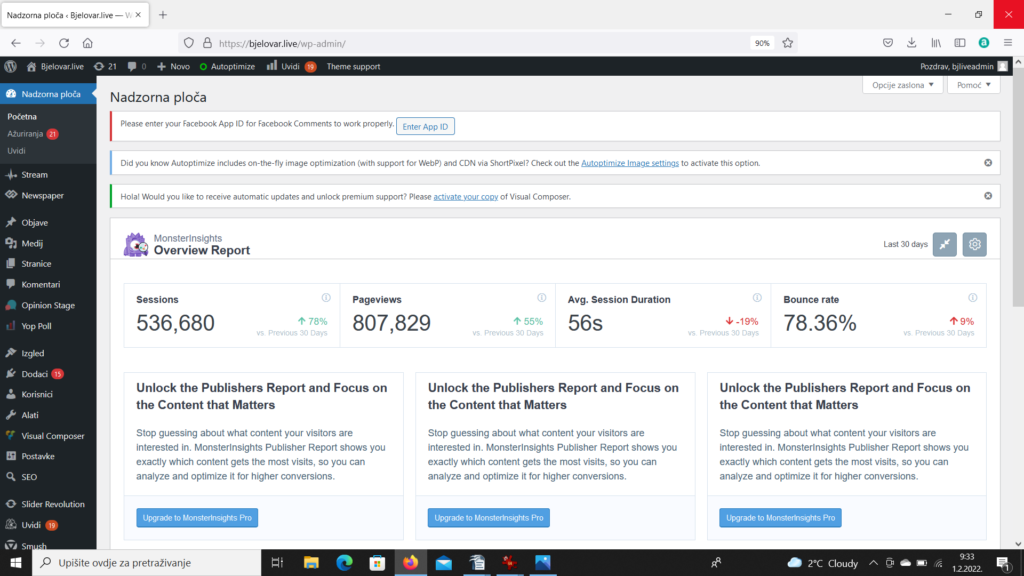
Task: Open Yop Poll sidebar menu
Action: point(48,326)
